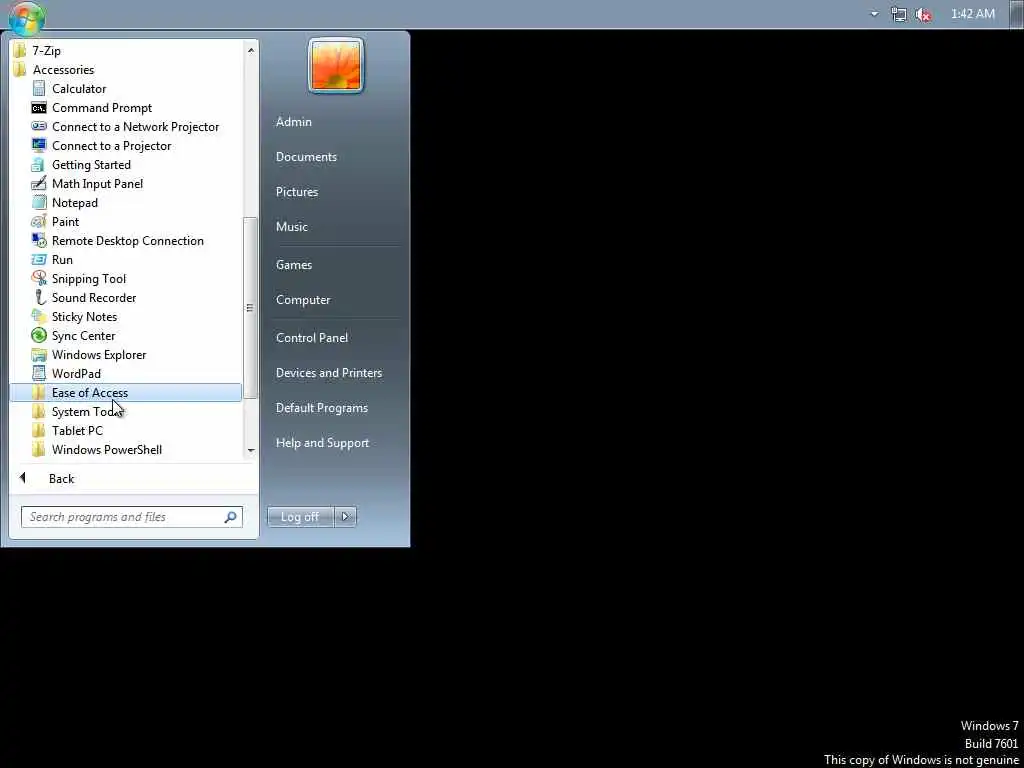Open the Remote Desktop Connection icon

click(39, 240)
